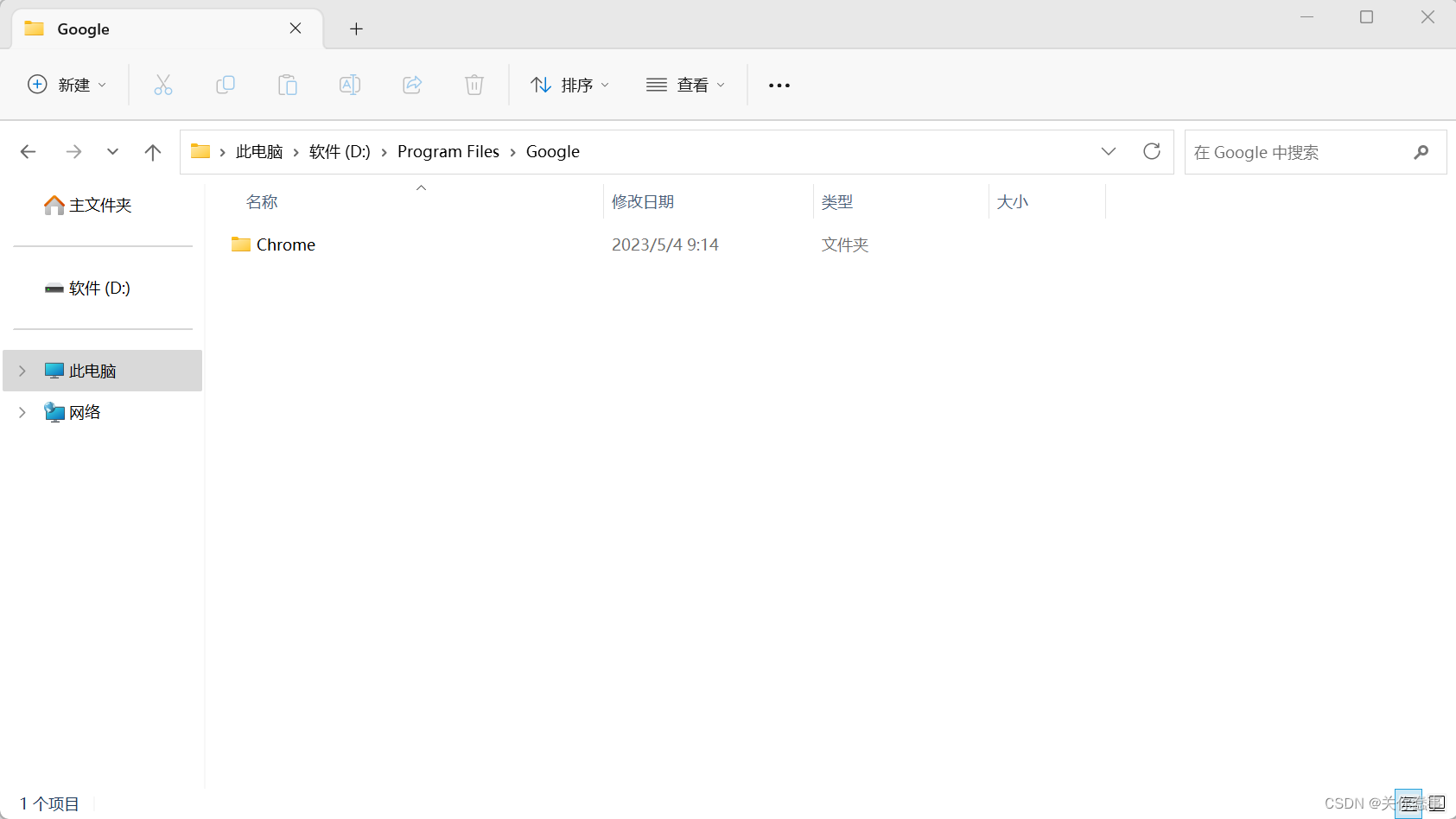The image size is (1456, 819).
Task: Add a new tab with plus
Action: (x=356, y=29)
